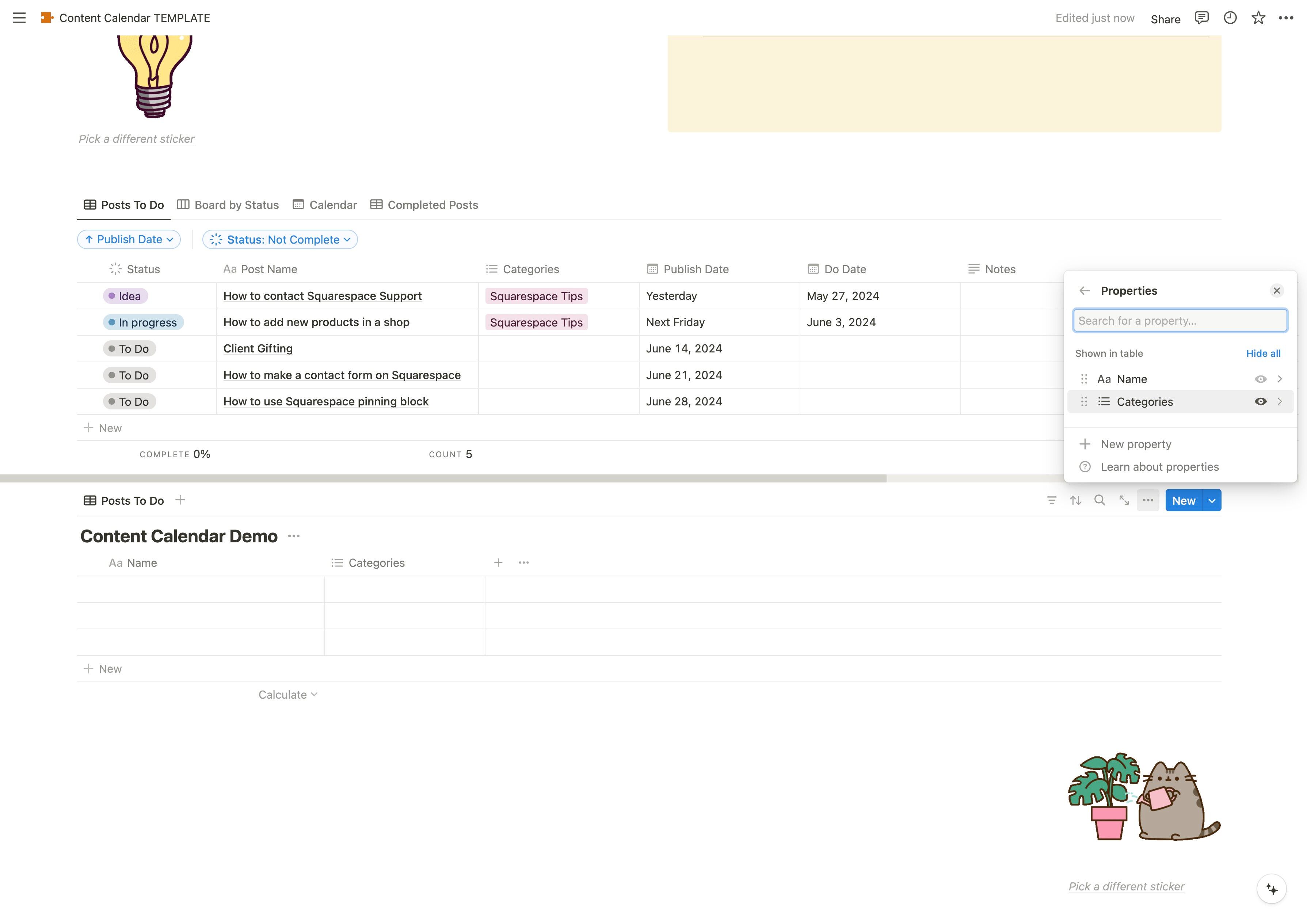Click New property in Properties panel

click(1135, 444)
